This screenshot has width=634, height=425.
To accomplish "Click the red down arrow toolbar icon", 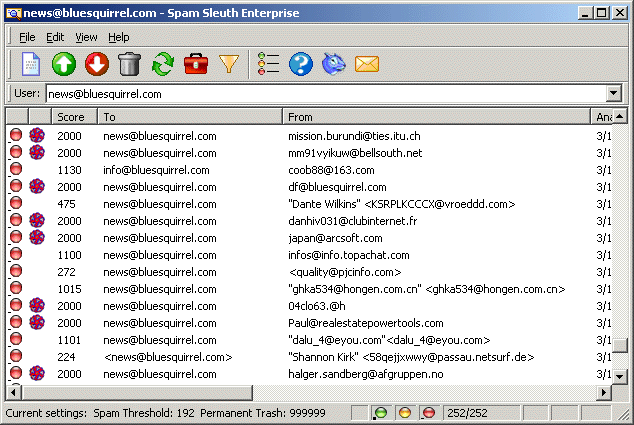I will tap(97, 65).
